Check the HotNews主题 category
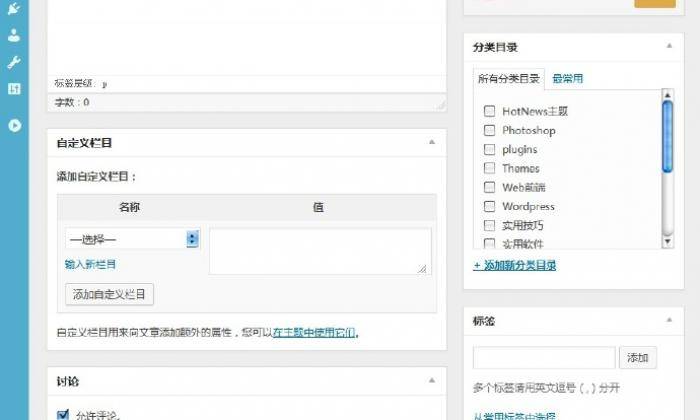This screenshot has width=700, height=420. click(x=490, y=111)
